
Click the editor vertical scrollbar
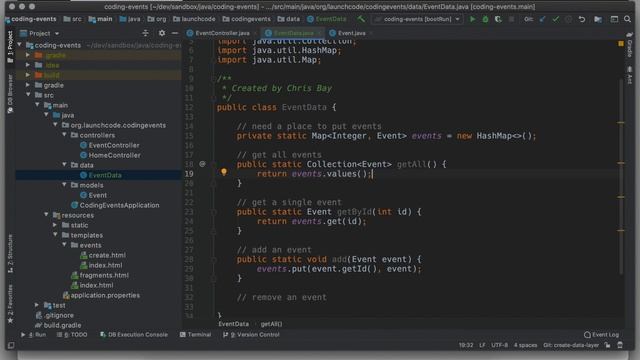click(x=621, y=176)
